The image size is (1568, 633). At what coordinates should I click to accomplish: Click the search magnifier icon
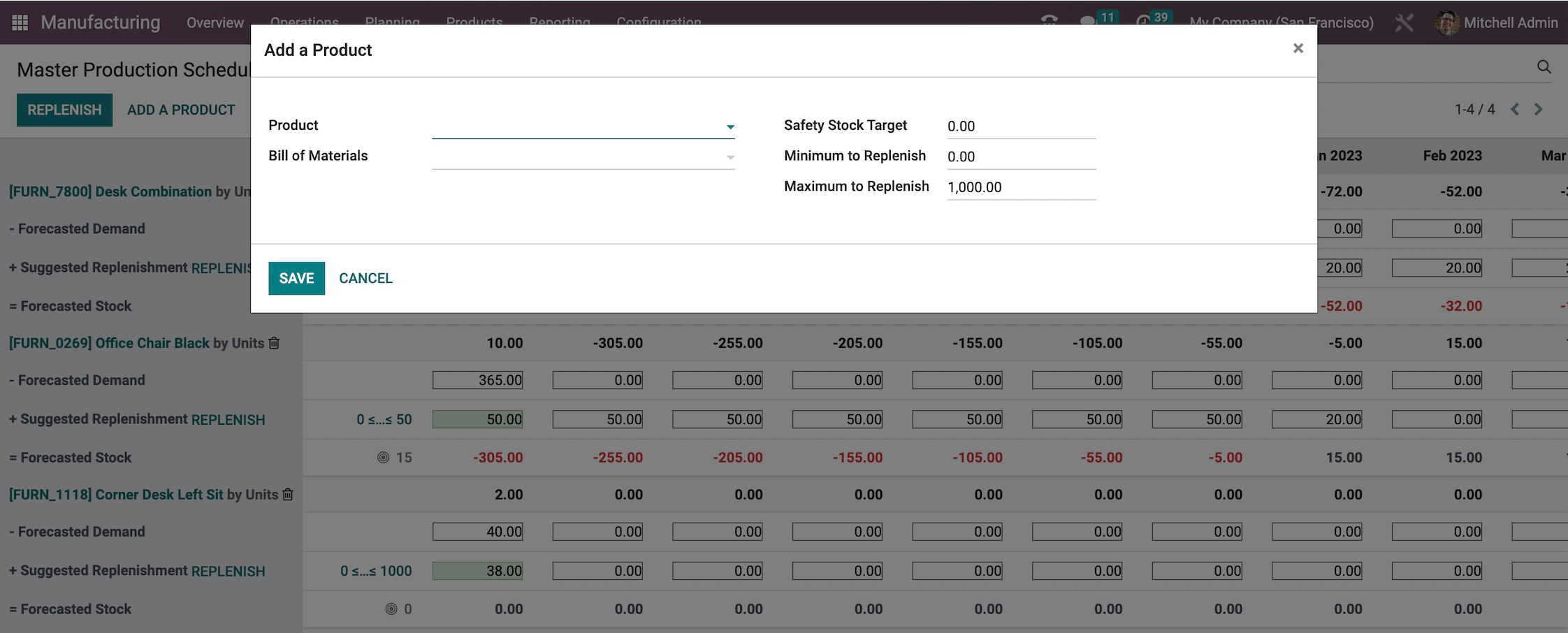coord(1544,67)
